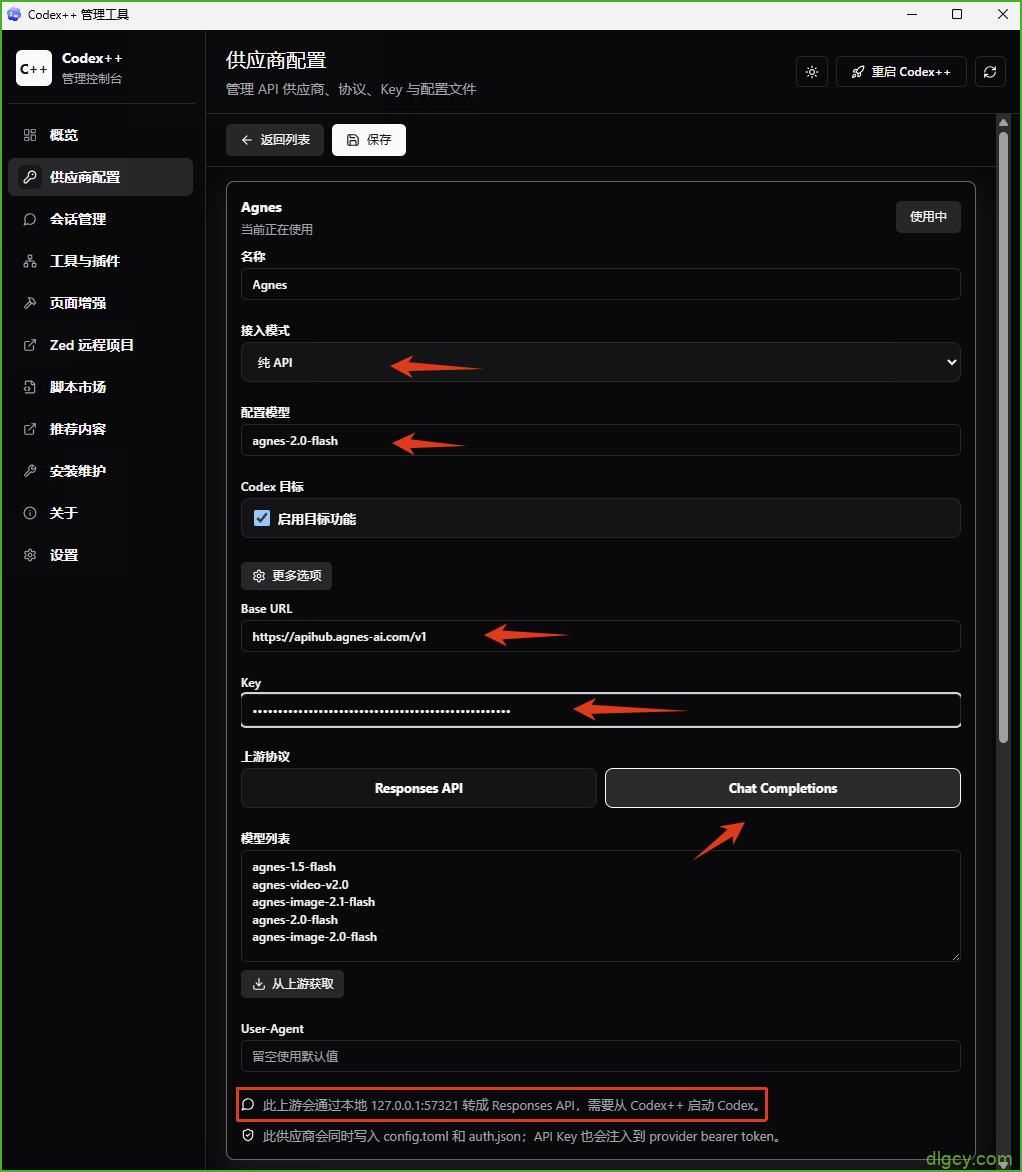Screen dimensions: 1022x1172
Task: Select Chat Completions upstream protocol
Action: 783,788
